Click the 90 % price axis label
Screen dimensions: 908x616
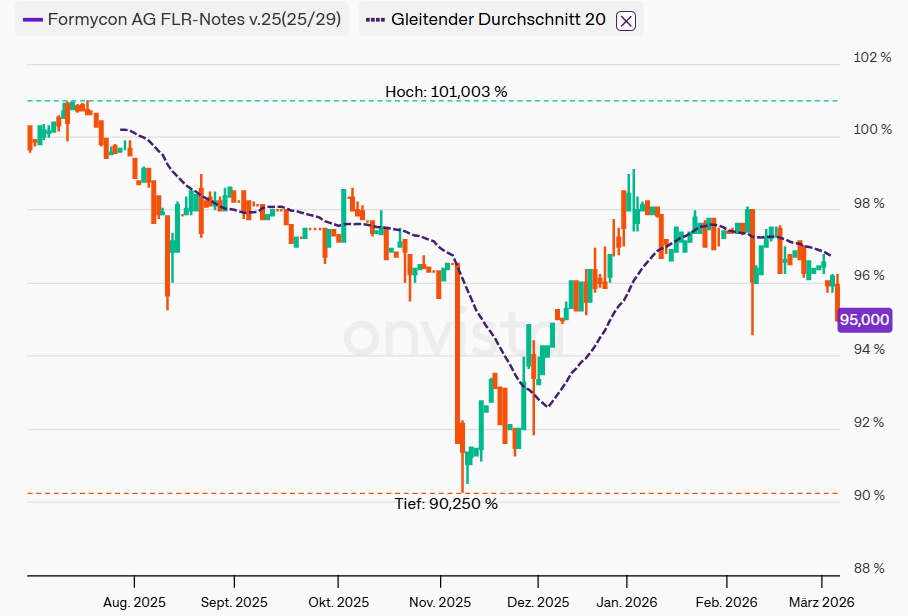pyautogui.click(x=869, y=495)
